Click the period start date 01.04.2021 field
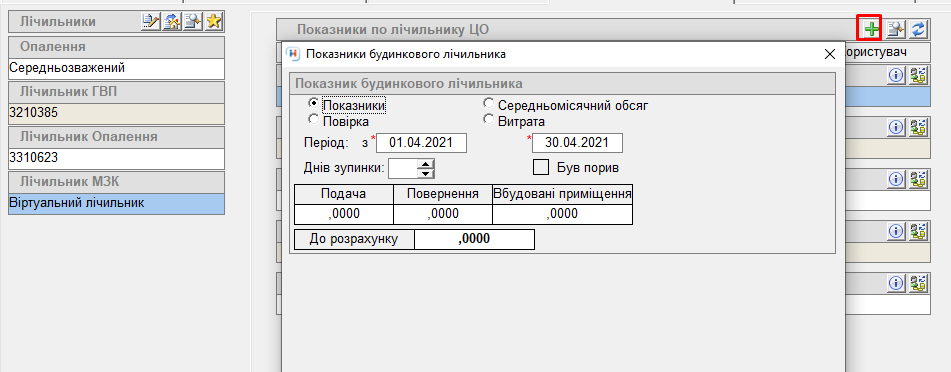The image size is (951, 372). coord(422,143)
